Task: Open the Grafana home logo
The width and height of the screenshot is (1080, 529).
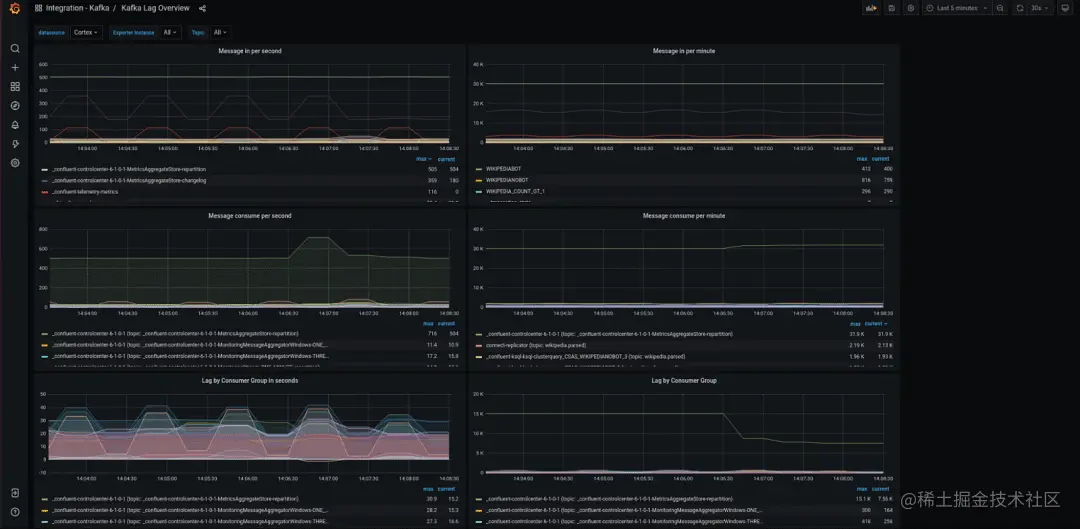Action: pos(14,8)
